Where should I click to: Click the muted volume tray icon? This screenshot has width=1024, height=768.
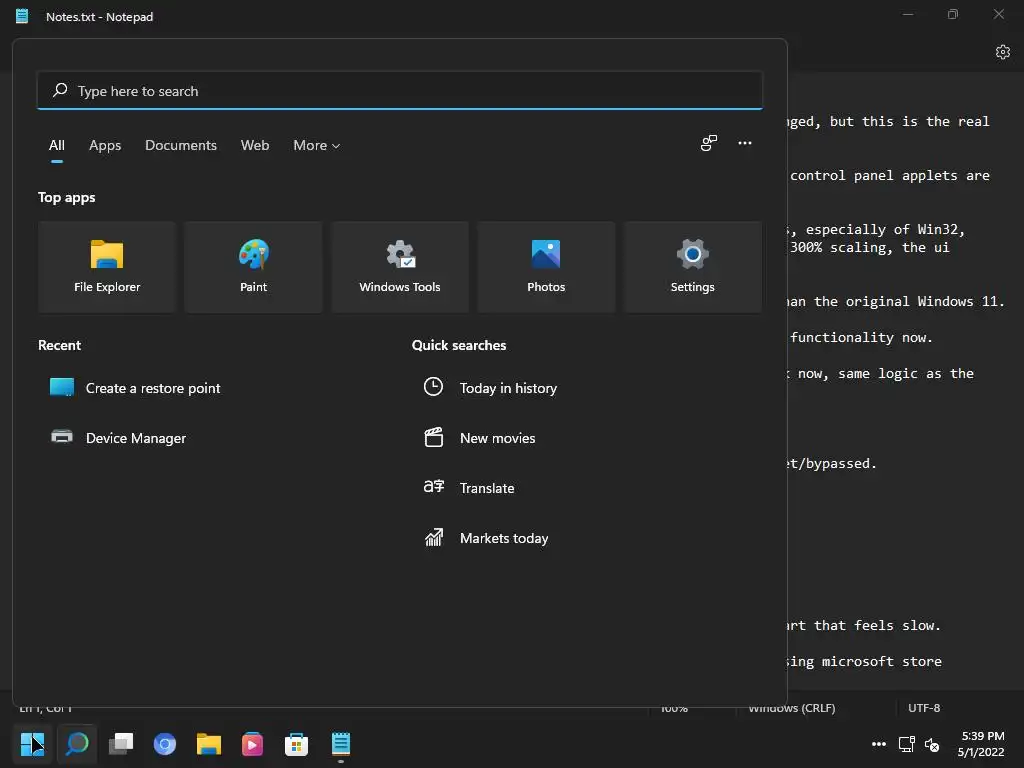click(932, 744)
